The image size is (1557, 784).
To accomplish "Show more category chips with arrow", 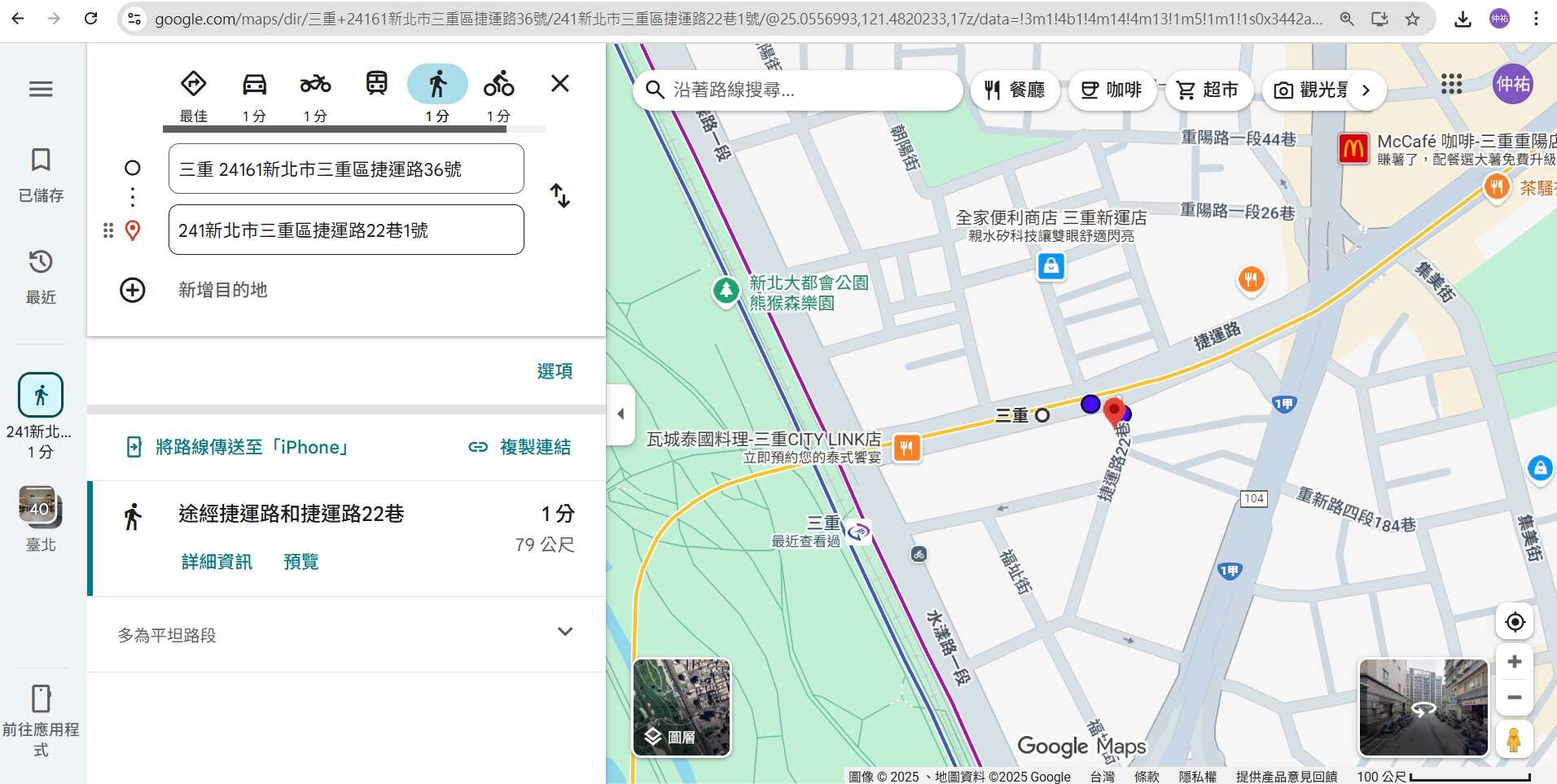I will (x=1366, y=90).
